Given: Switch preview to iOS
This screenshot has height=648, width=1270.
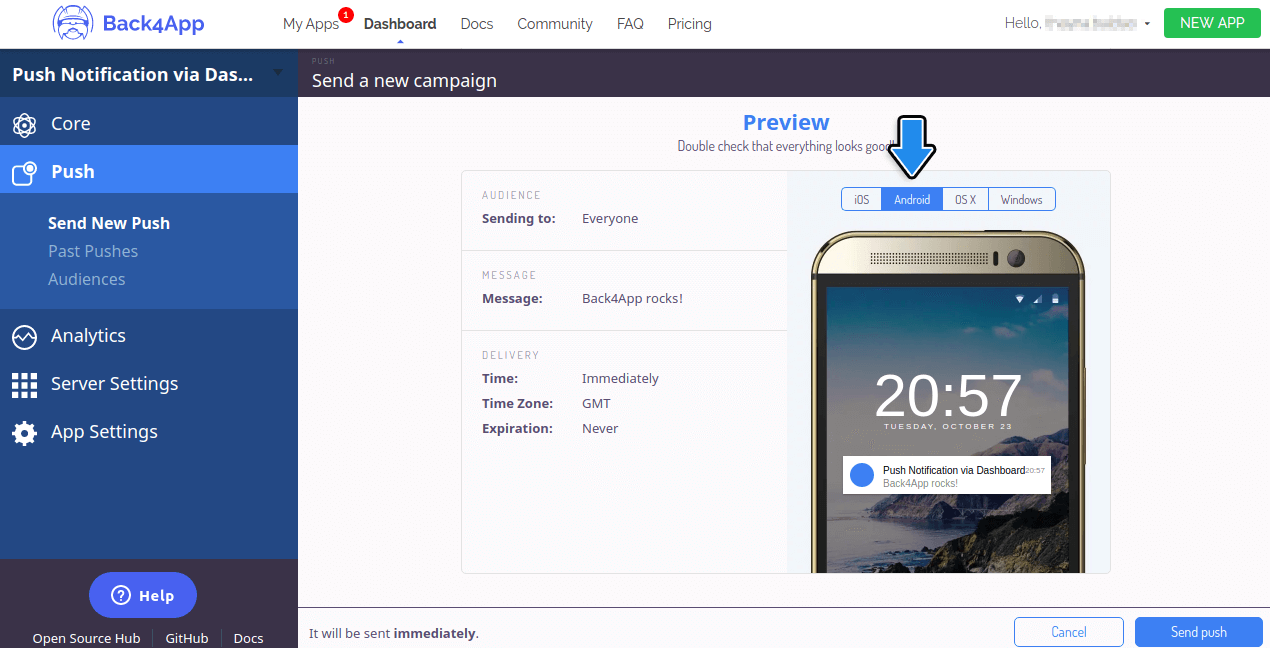Looking at the screenshot, I should (x=861, y=200).
